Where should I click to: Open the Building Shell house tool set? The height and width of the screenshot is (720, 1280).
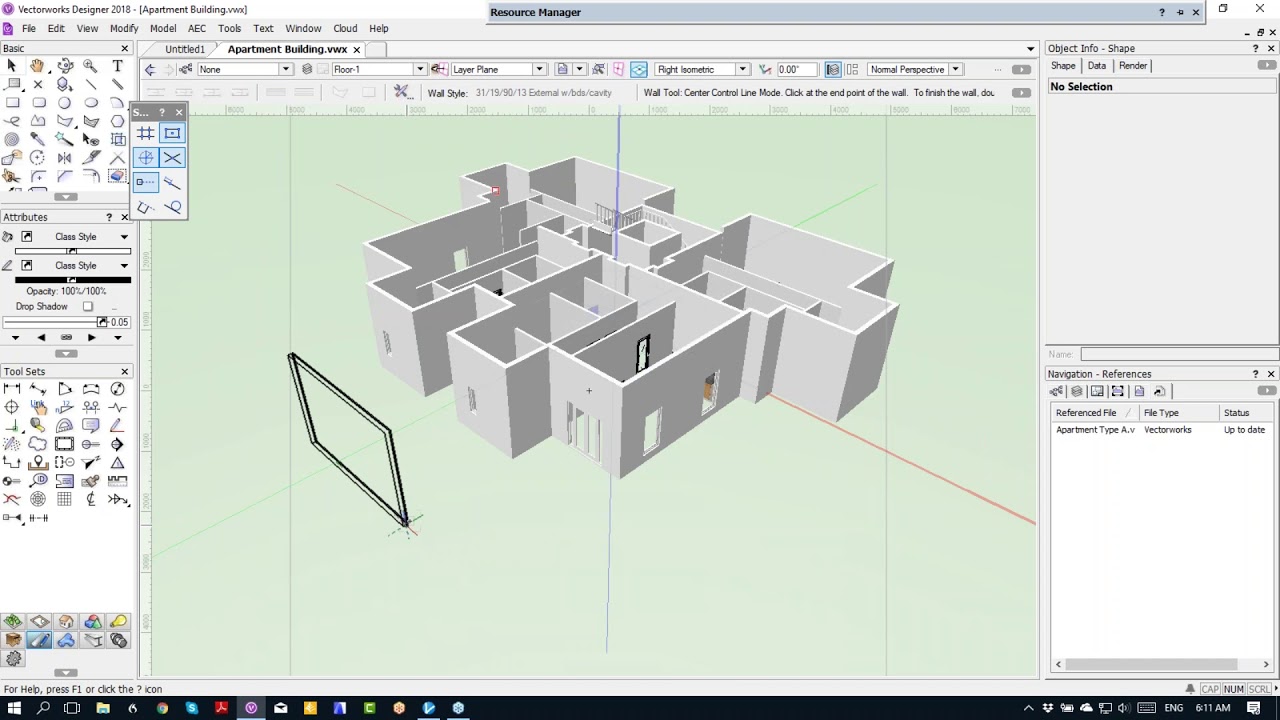66,622
